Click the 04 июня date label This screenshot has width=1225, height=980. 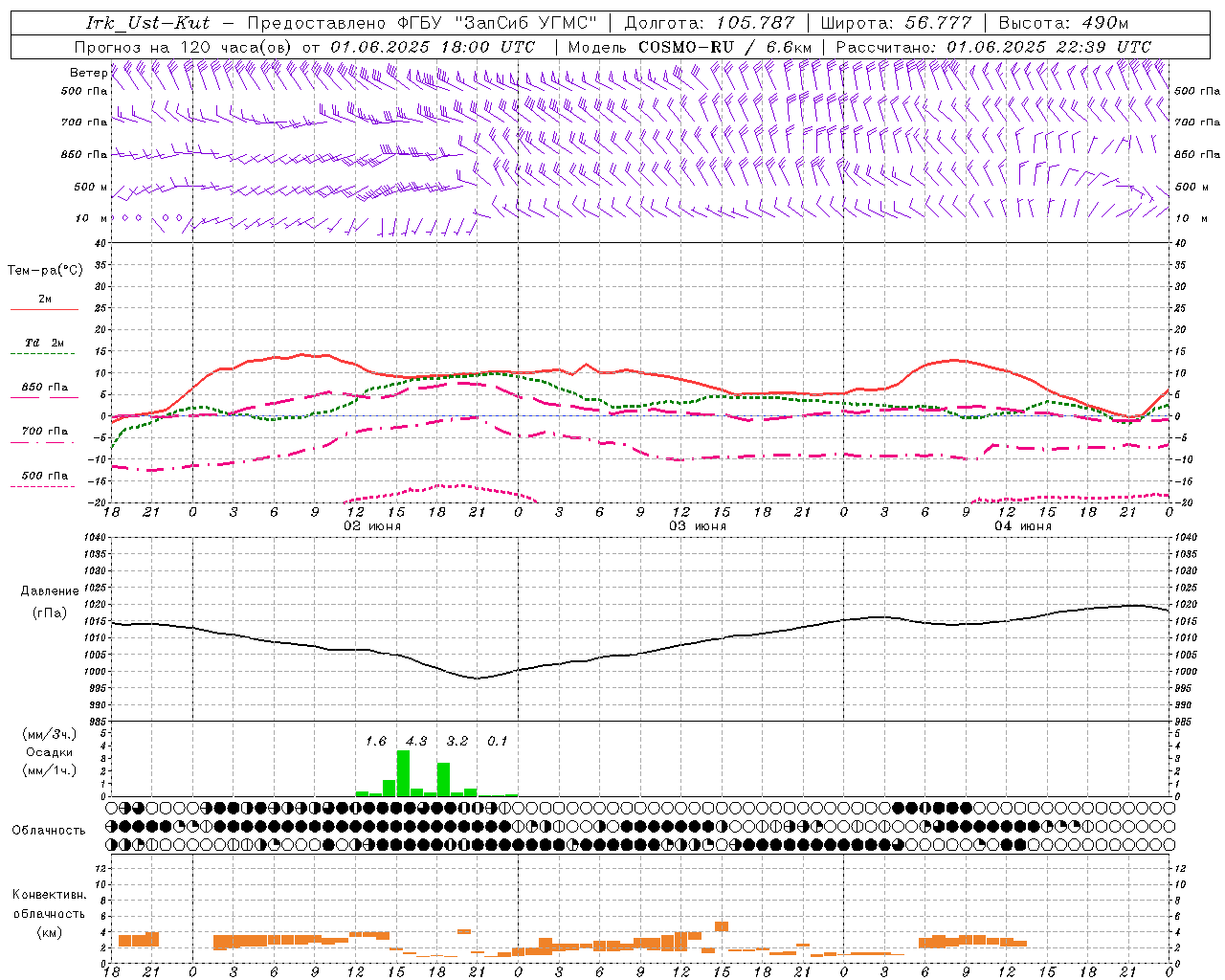point(1023,525)
